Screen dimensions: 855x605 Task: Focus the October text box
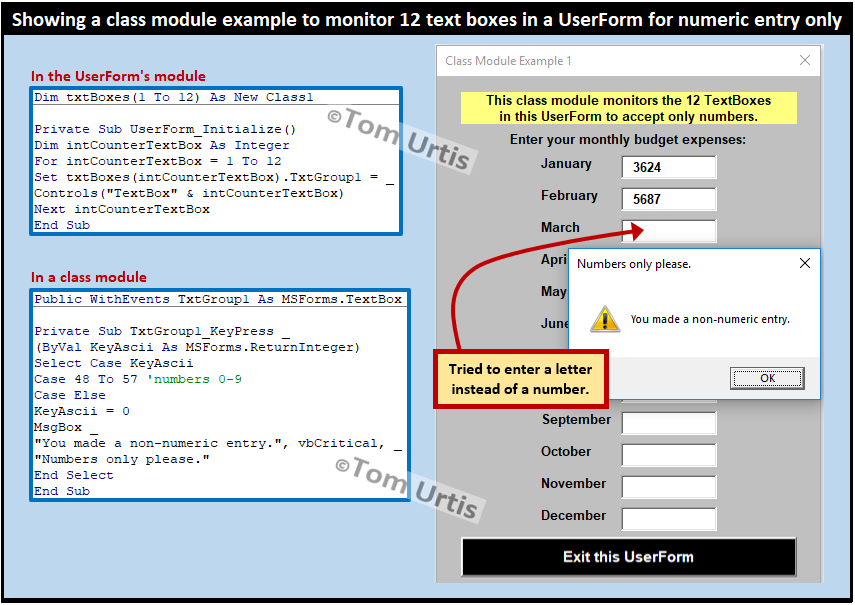pyautogui.click(x=669, y=455)
